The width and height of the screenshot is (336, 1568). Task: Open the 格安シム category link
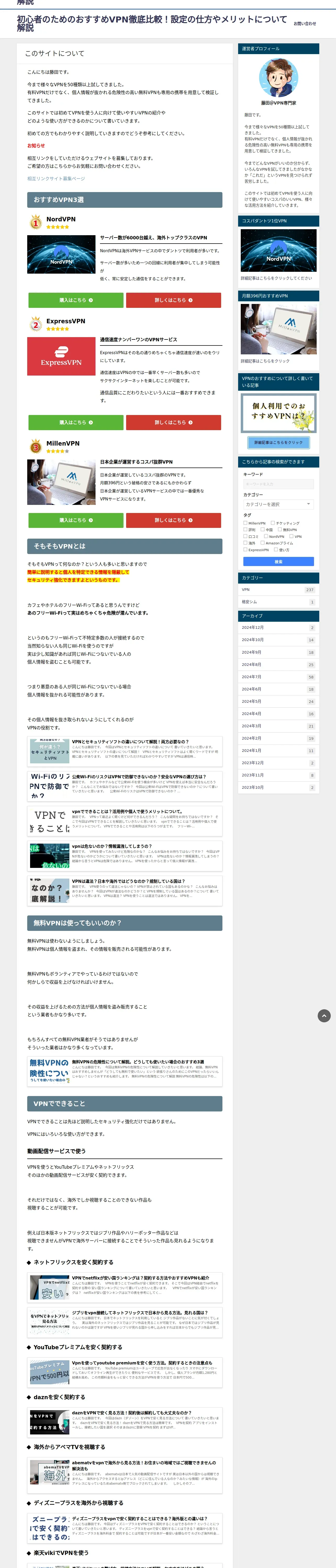coord(278,602)
